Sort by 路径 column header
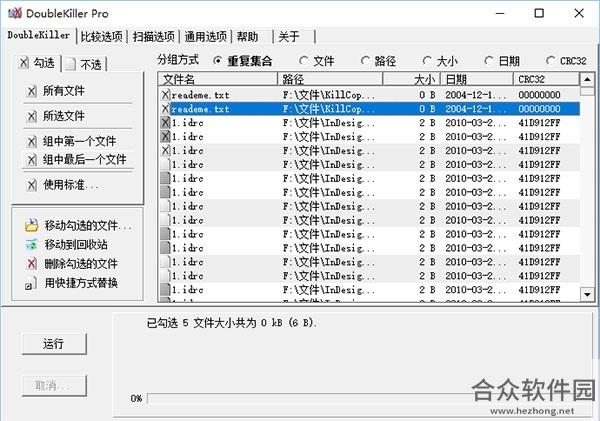This screenshot has height=421, width=600. coord(330,79)
